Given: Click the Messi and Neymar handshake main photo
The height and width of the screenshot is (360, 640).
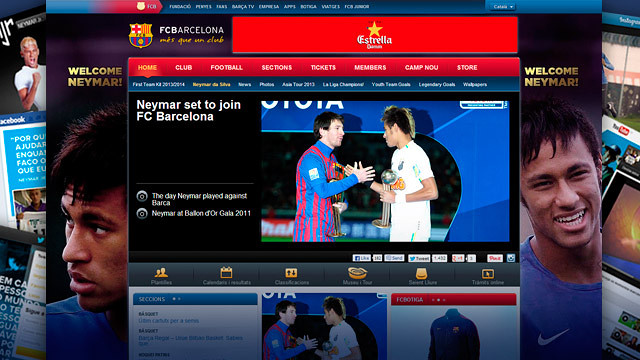Looking at the screenshot, I should coord(385,171).
